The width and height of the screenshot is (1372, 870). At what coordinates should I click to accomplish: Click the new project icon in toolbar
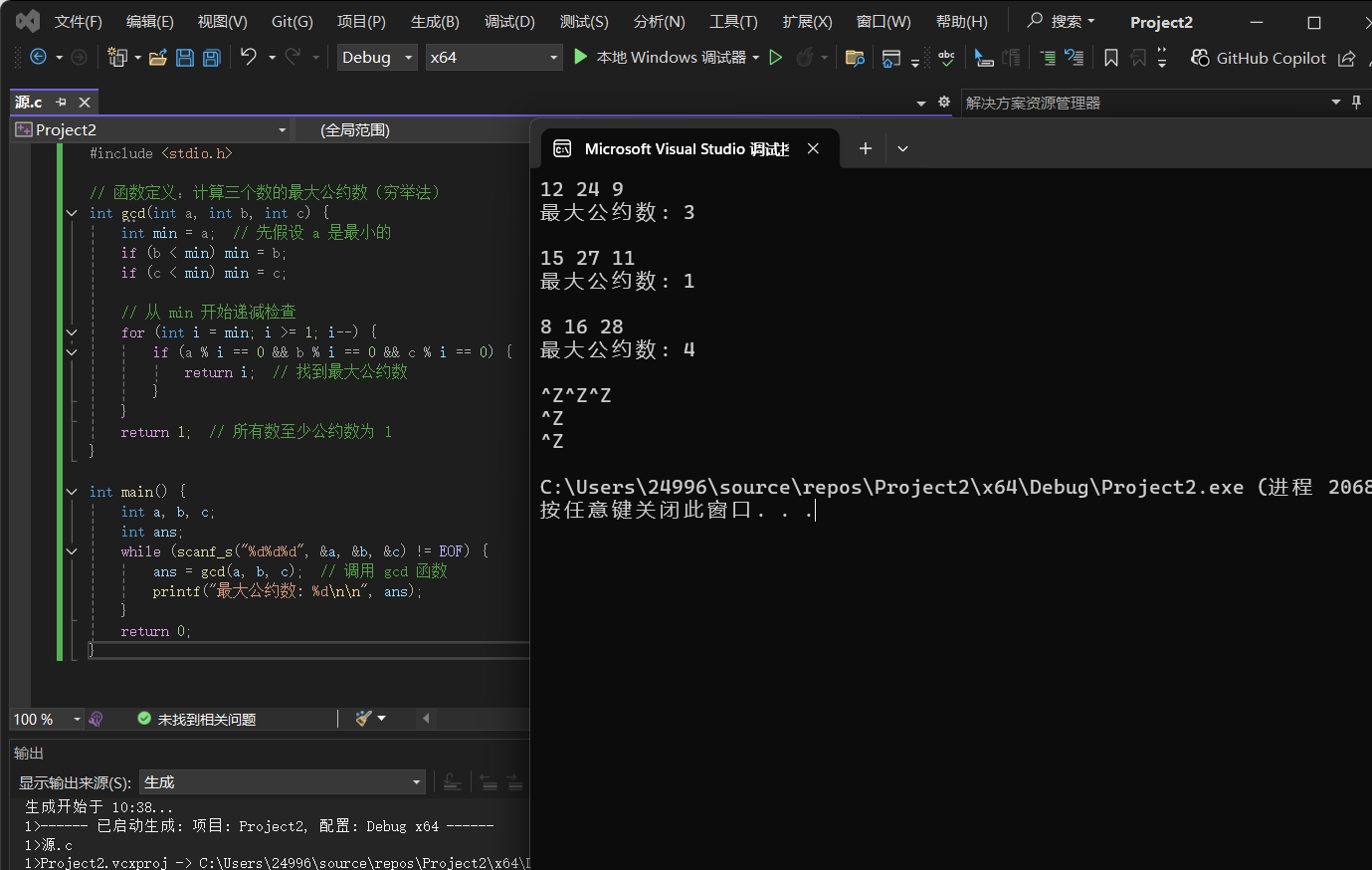(x=117, y=58)
